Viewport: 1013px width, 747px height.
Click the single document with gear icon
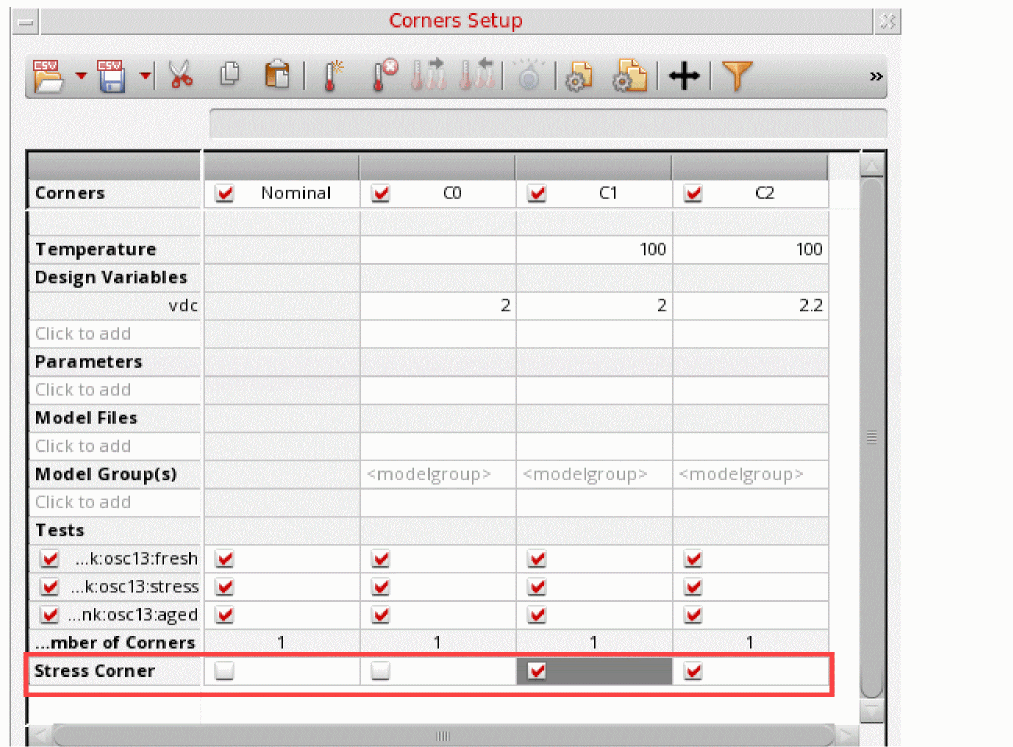click(x=579, y=77)
